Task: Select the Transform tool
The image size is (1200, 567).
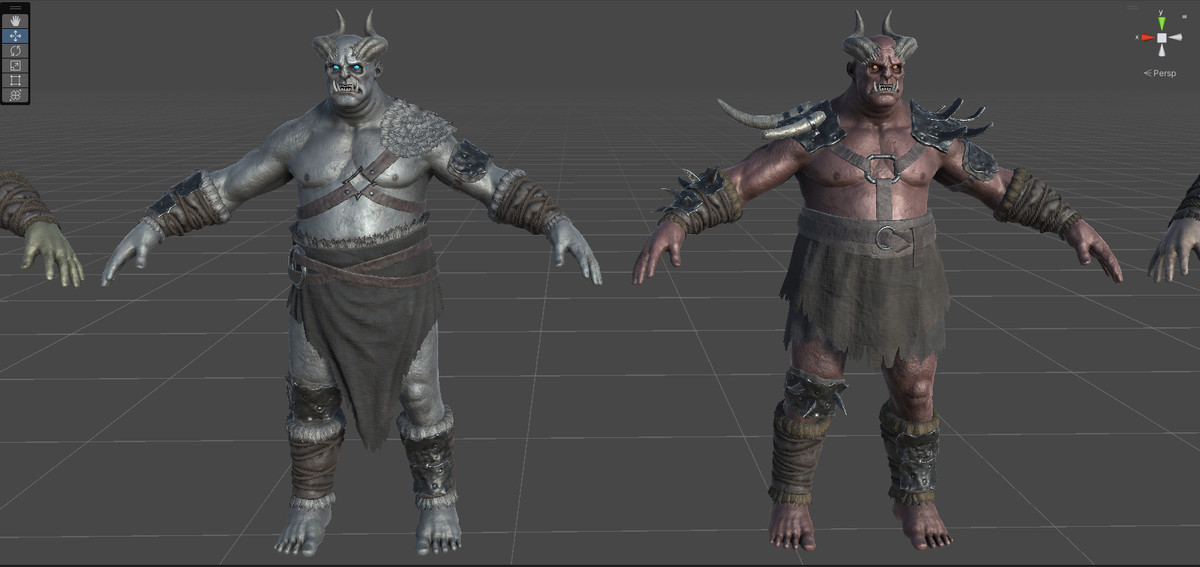Action: [16, 95]
